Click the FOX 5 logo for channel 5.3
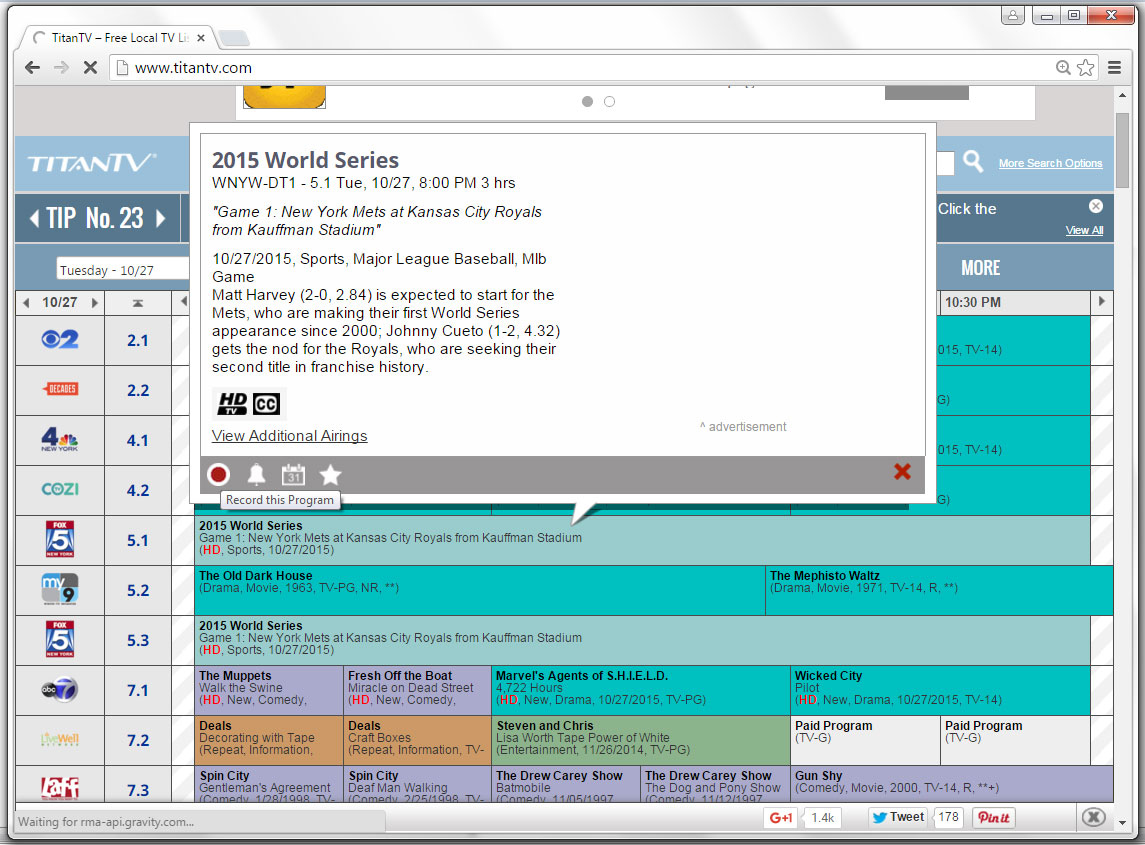 (60, 639)
